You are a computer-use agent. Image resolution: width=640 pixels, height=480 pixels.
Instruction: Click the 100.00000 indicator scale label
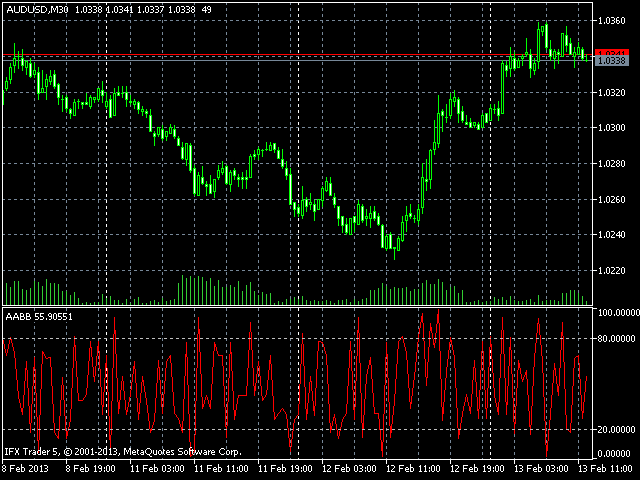click(x=618, y=313)
